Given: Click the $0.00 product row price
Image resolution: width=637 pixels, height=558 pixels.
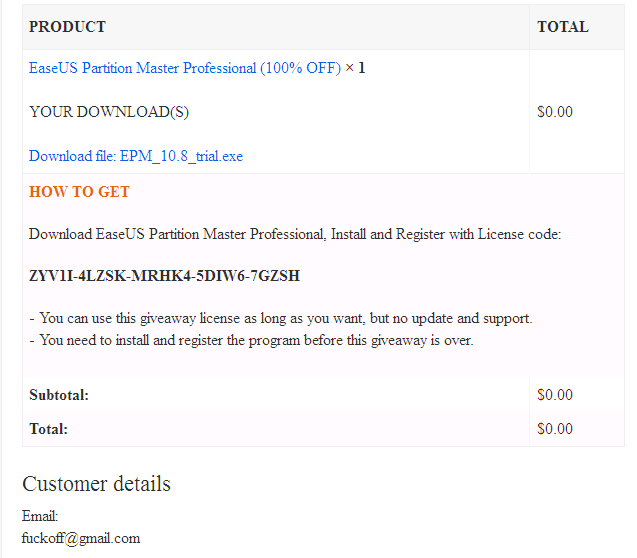Looking at the screenshot, I should (x=555, y=112).
